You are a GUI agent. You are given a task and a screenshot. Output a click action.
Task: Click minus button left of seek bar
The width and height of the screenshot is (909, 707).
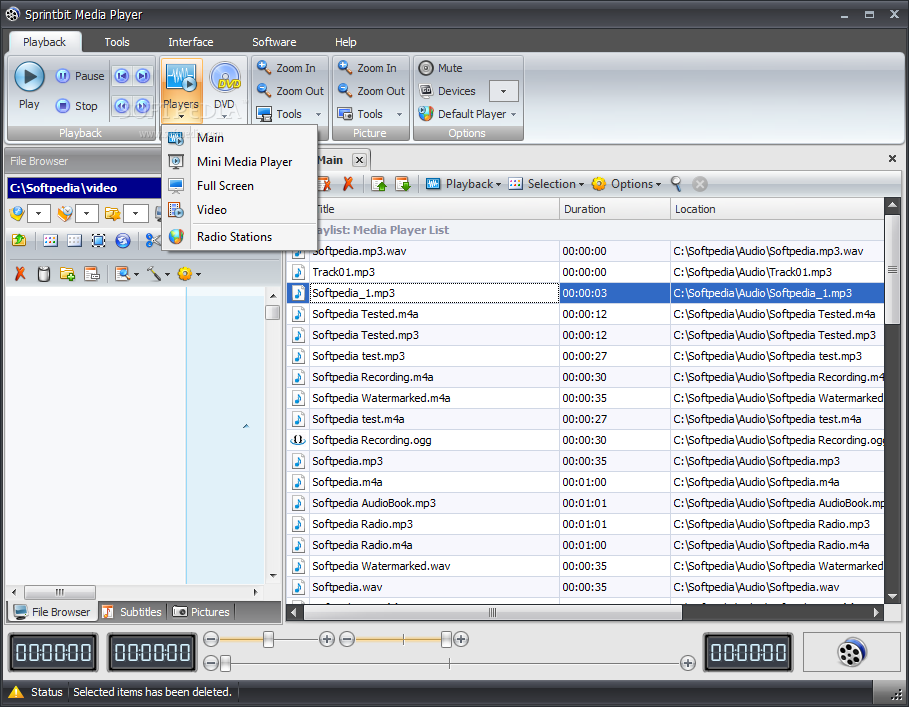coord(211,663)
